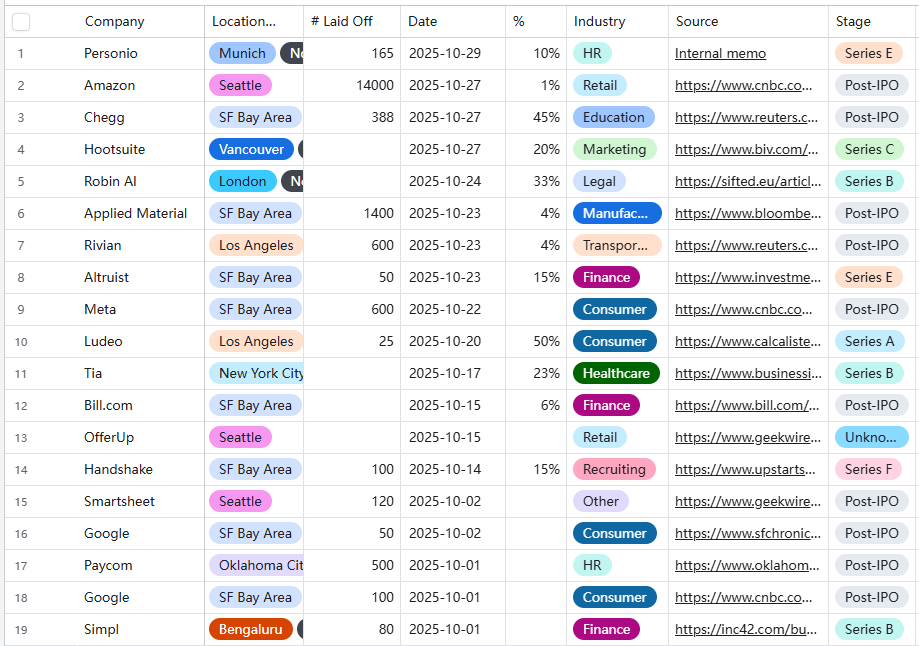Select the London location tag for Robin AI
The width and height of the screenshot is (919, 646).
click(x=242, y=182)
